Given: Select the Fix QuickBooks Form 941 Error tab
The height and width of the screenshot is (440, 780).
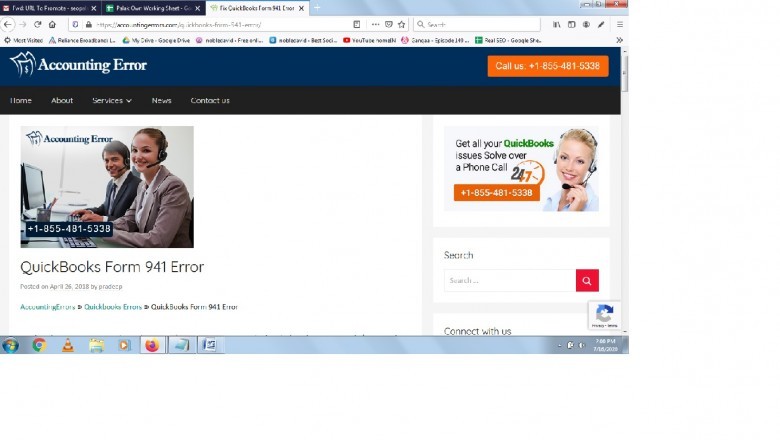Looking at the screenshot, I should (257, 8).
